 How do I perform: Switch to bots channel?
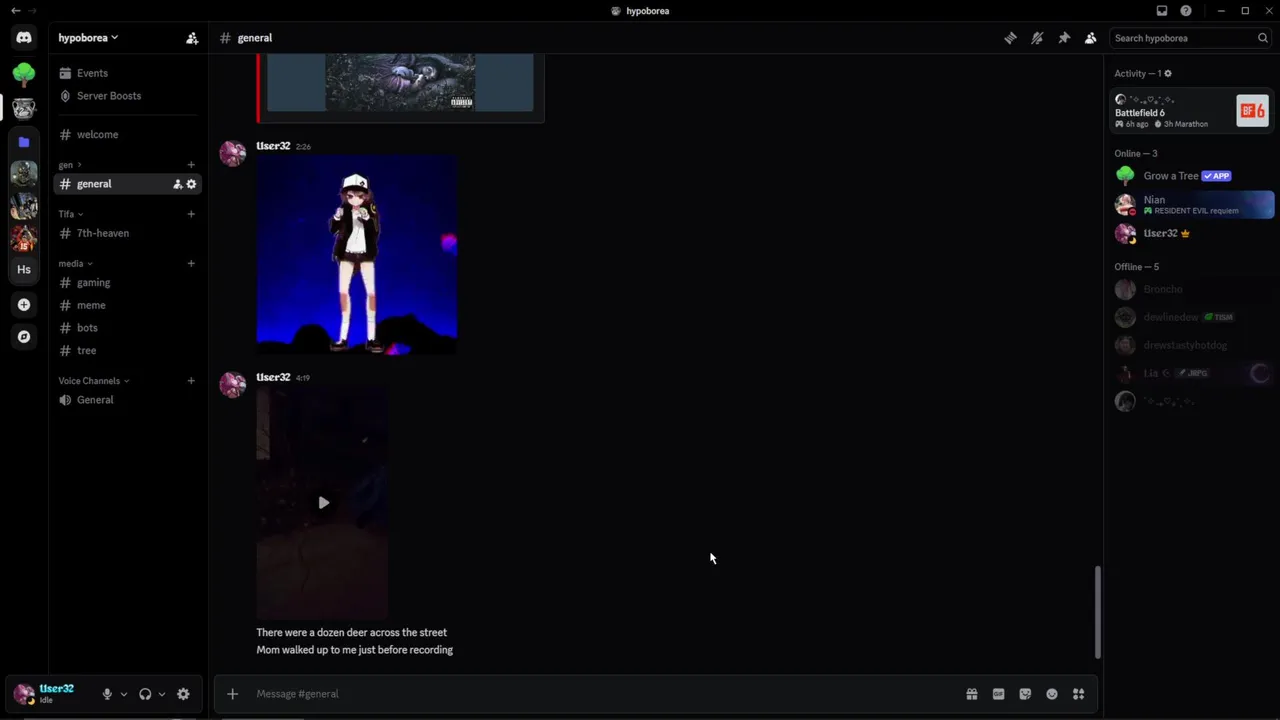pyautogui.click(x=127, y=328)
